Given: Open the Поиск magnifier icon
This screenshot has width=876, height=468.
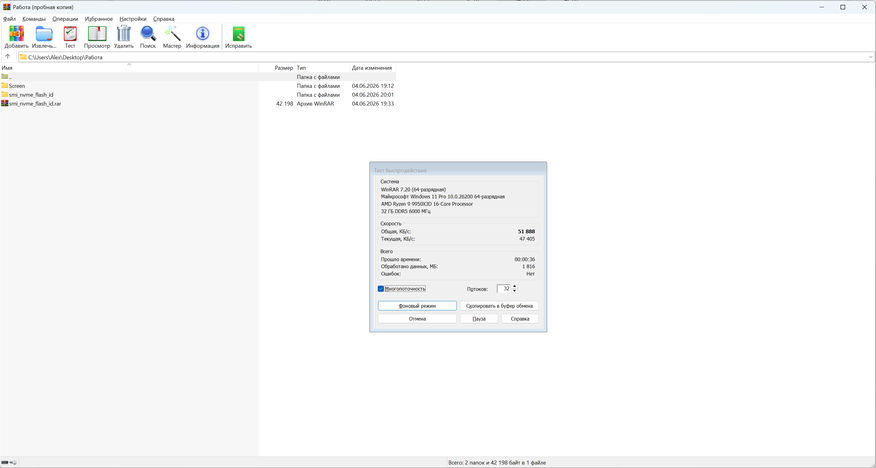Looking at the screenshot, I should click(x=148, y=34).
